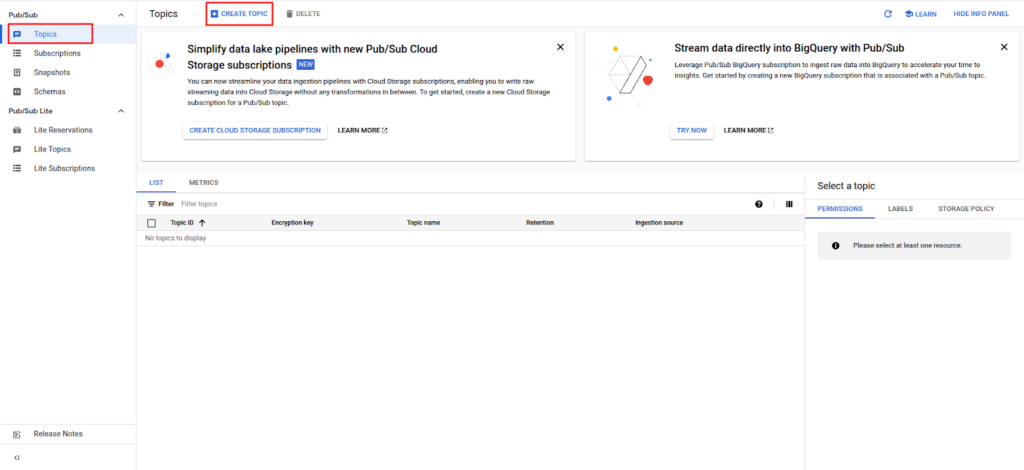Click the Topic ID sort arrow
Screen dimensions: 1024x470
[x=202, y=223]
